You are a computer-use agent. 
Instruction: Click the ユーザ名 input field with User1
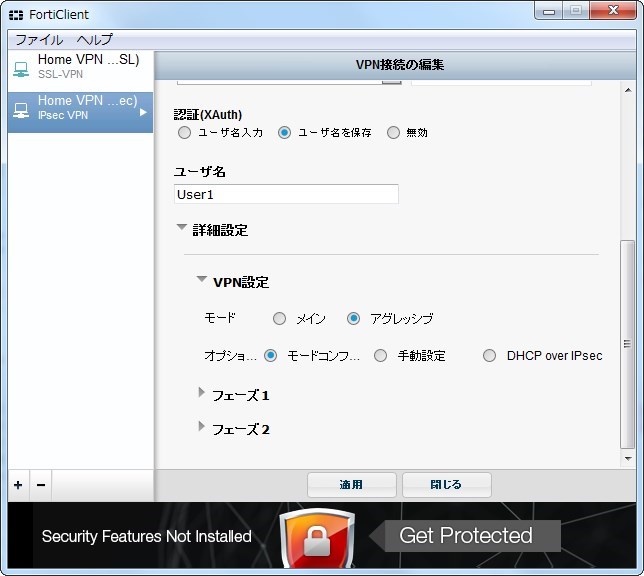[286, 194]
